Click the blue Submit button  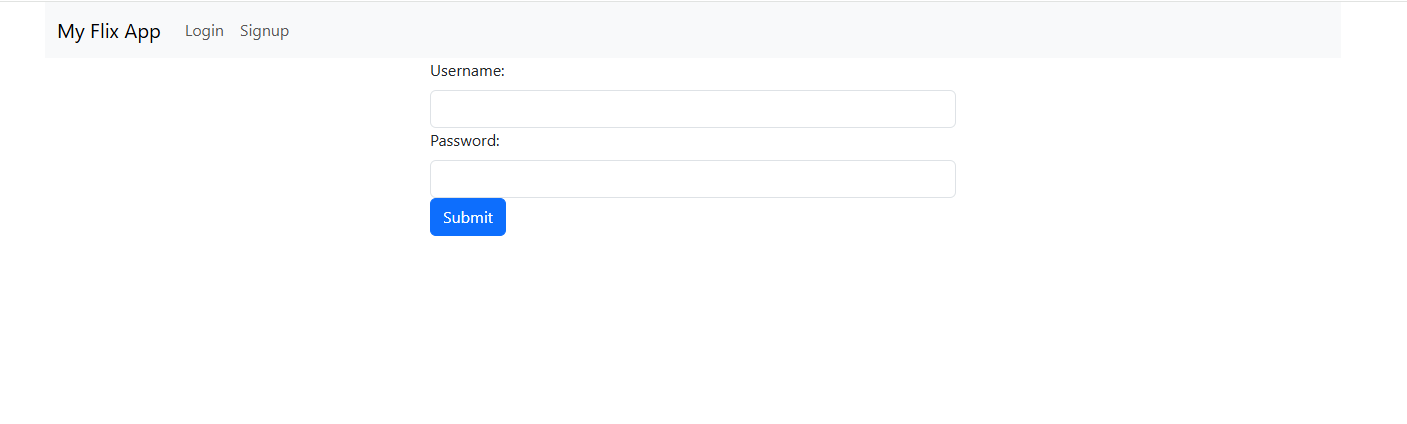[468, 217]
